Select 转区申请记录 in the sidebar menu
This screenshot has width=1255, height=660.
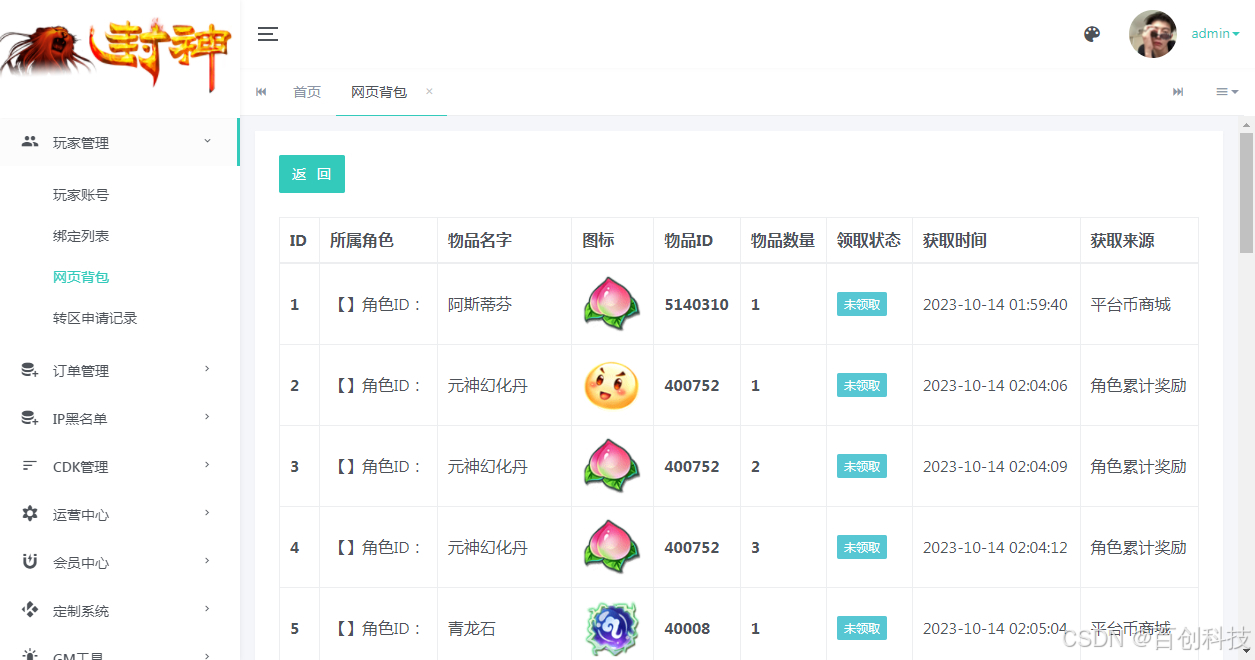[x=94, y=317]
